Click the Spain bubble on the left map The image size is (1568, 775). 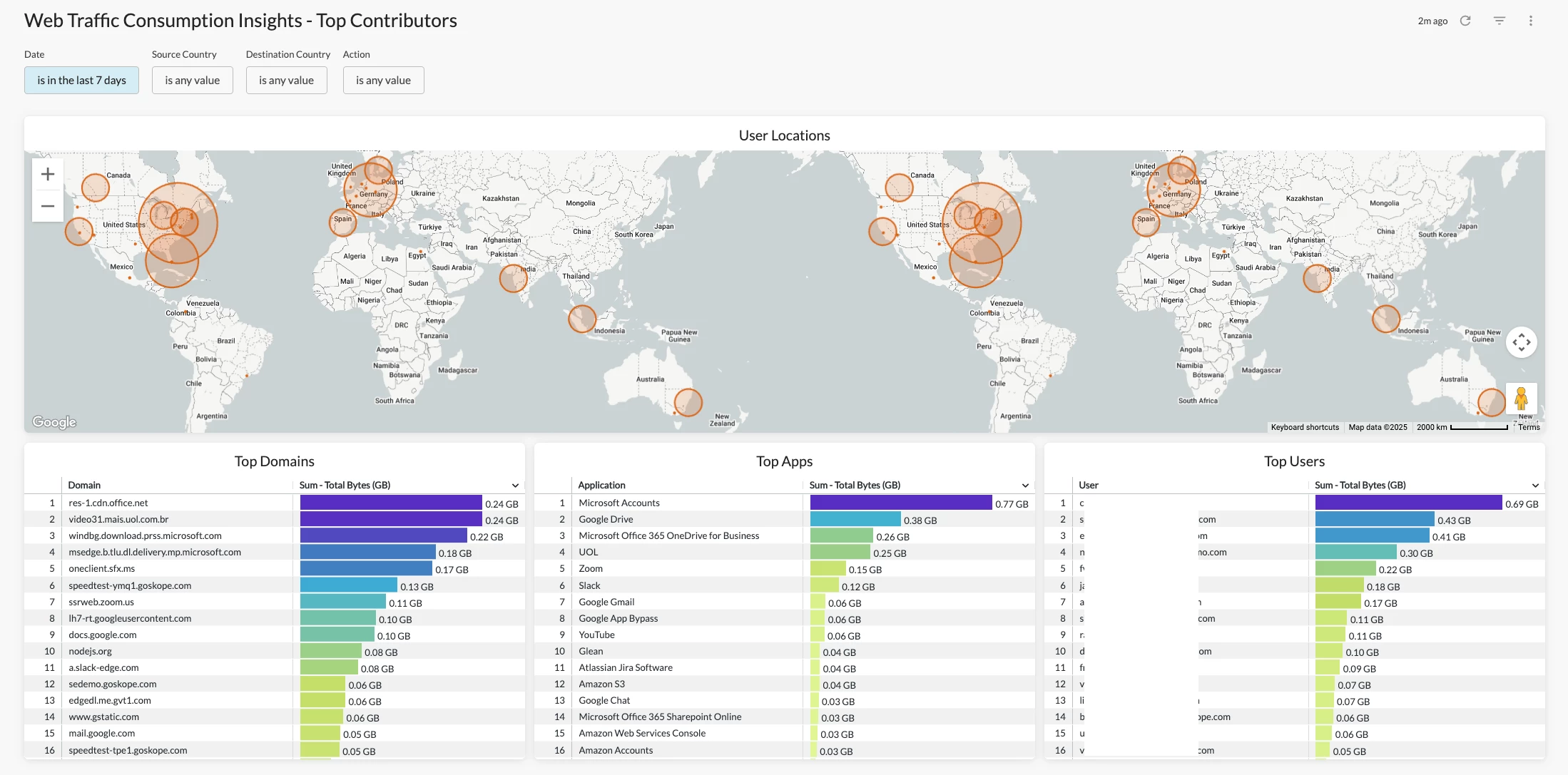(x=342, y=222)
